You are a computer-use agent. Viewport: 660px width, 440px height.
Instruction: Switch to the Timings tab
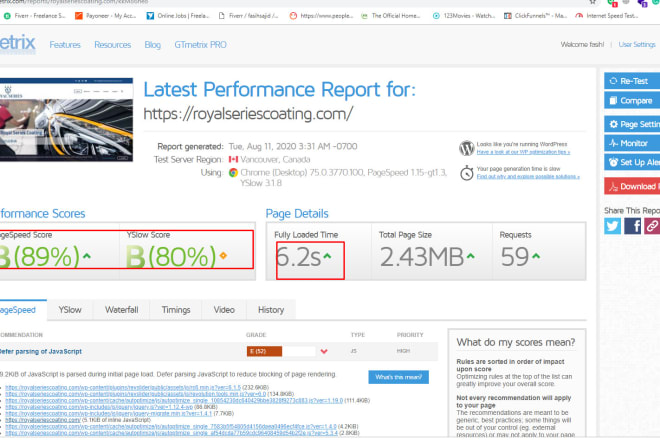coord(176,310)
